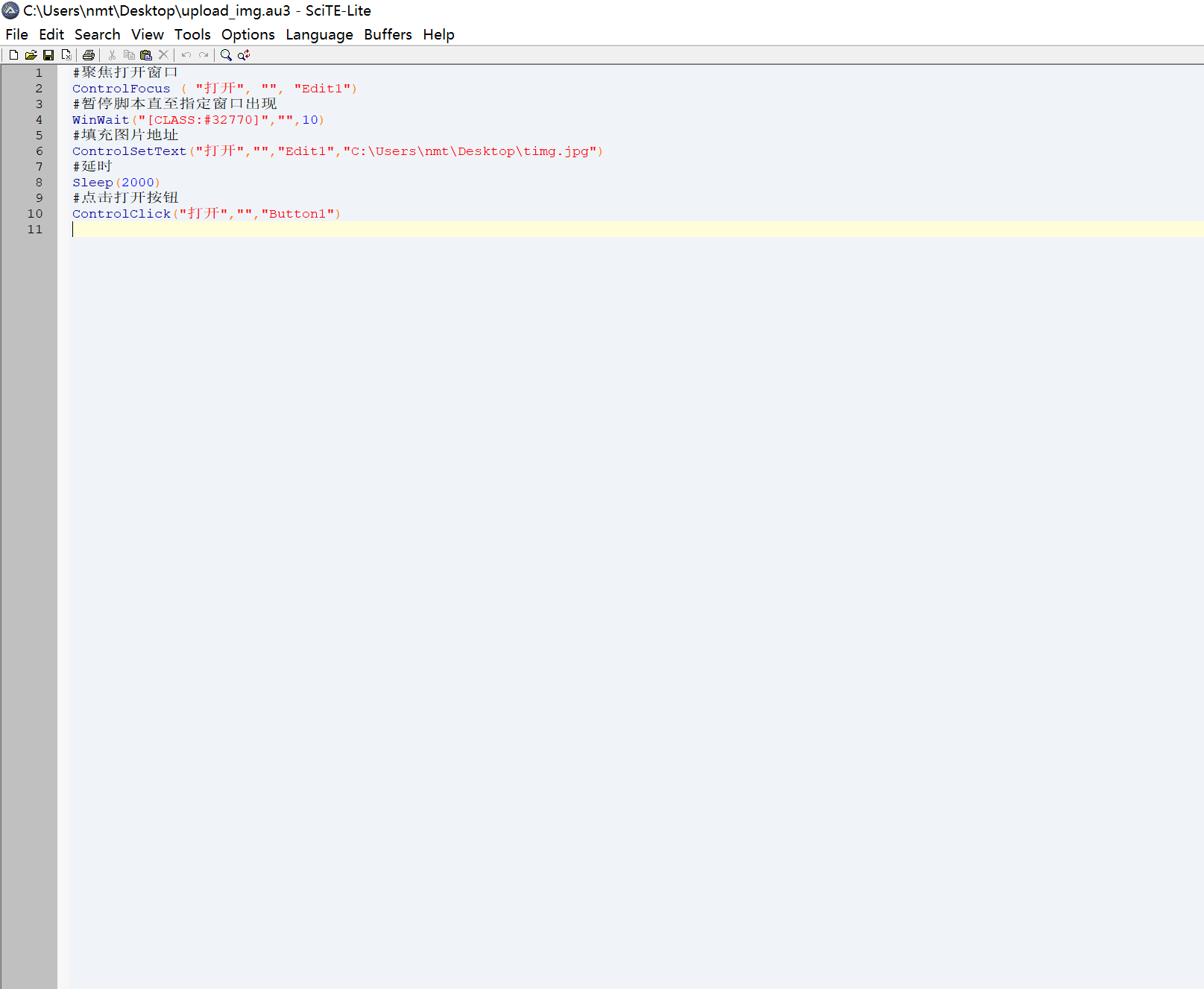Open Find with the magnifier icon
1204x989 pixels.
[226, 55]
